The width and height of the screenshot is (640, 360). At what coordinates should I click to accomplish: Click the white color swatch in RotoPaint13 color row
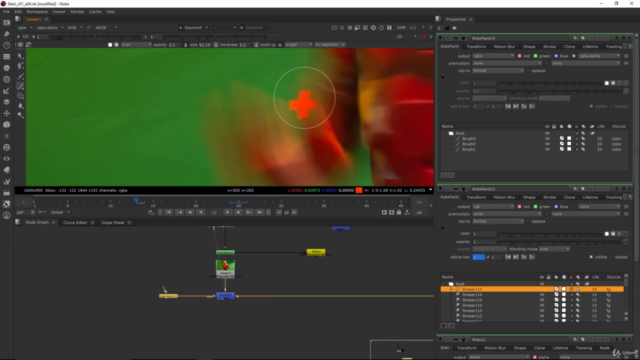tap(607, 83)
